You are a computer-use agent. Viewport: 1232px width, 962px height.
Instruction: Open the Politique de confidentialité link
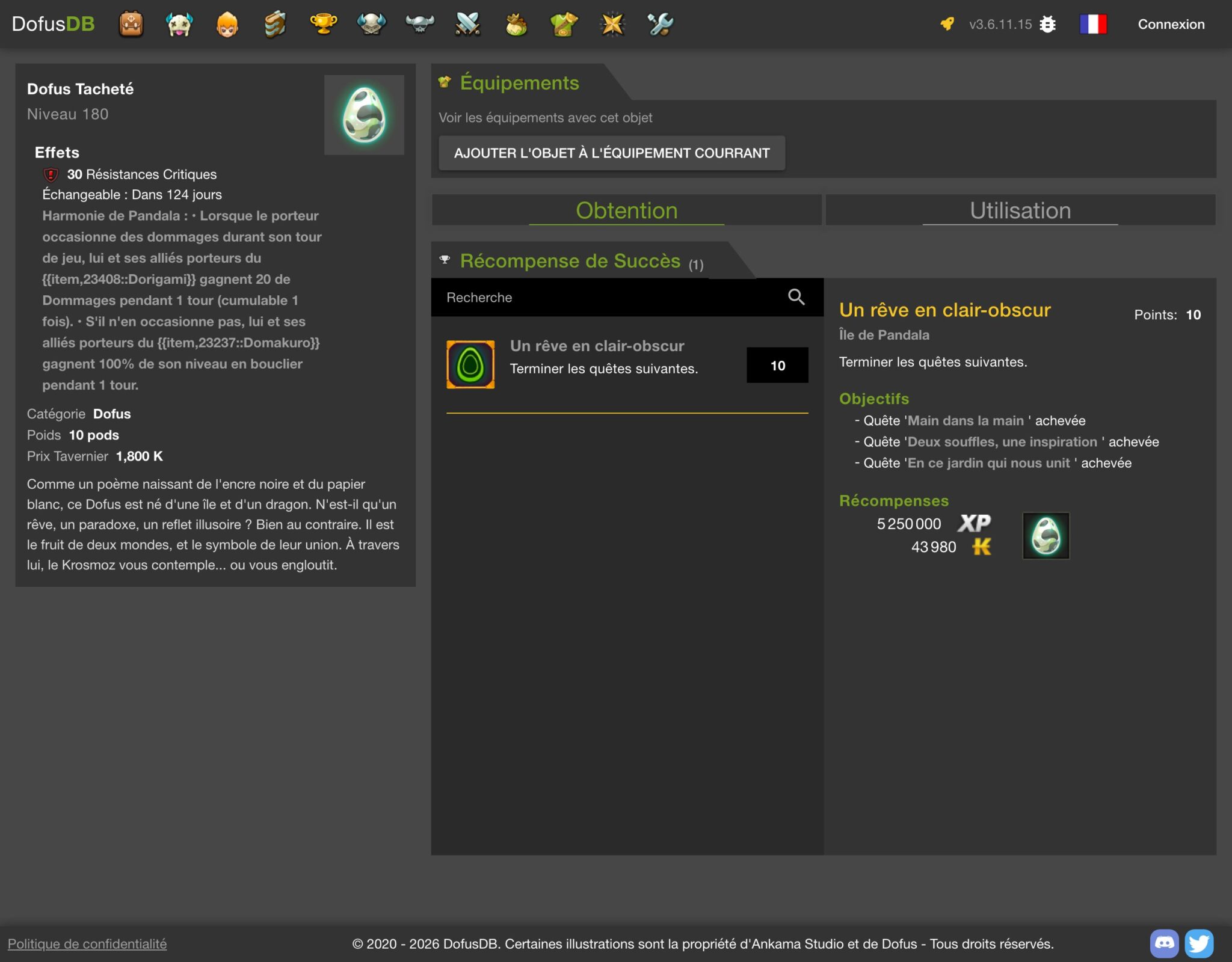[87, 943]
